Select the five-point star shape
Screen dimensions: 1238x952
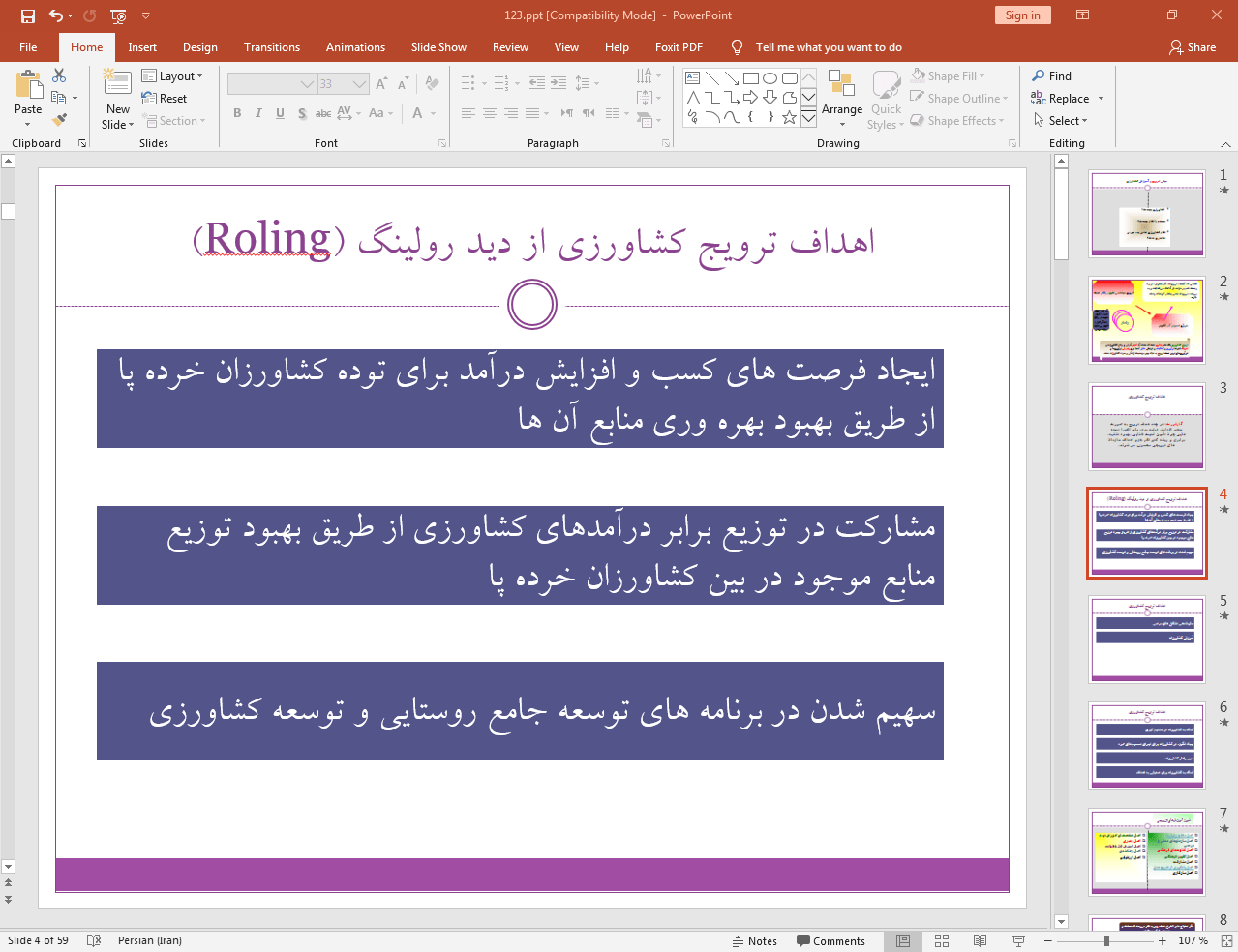(789, 117)
